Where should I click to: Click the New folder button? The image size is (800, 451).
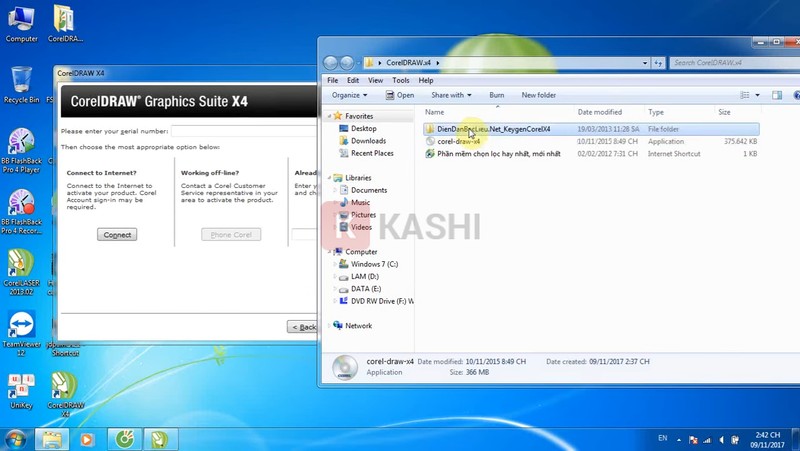click(x=538, y=95)
